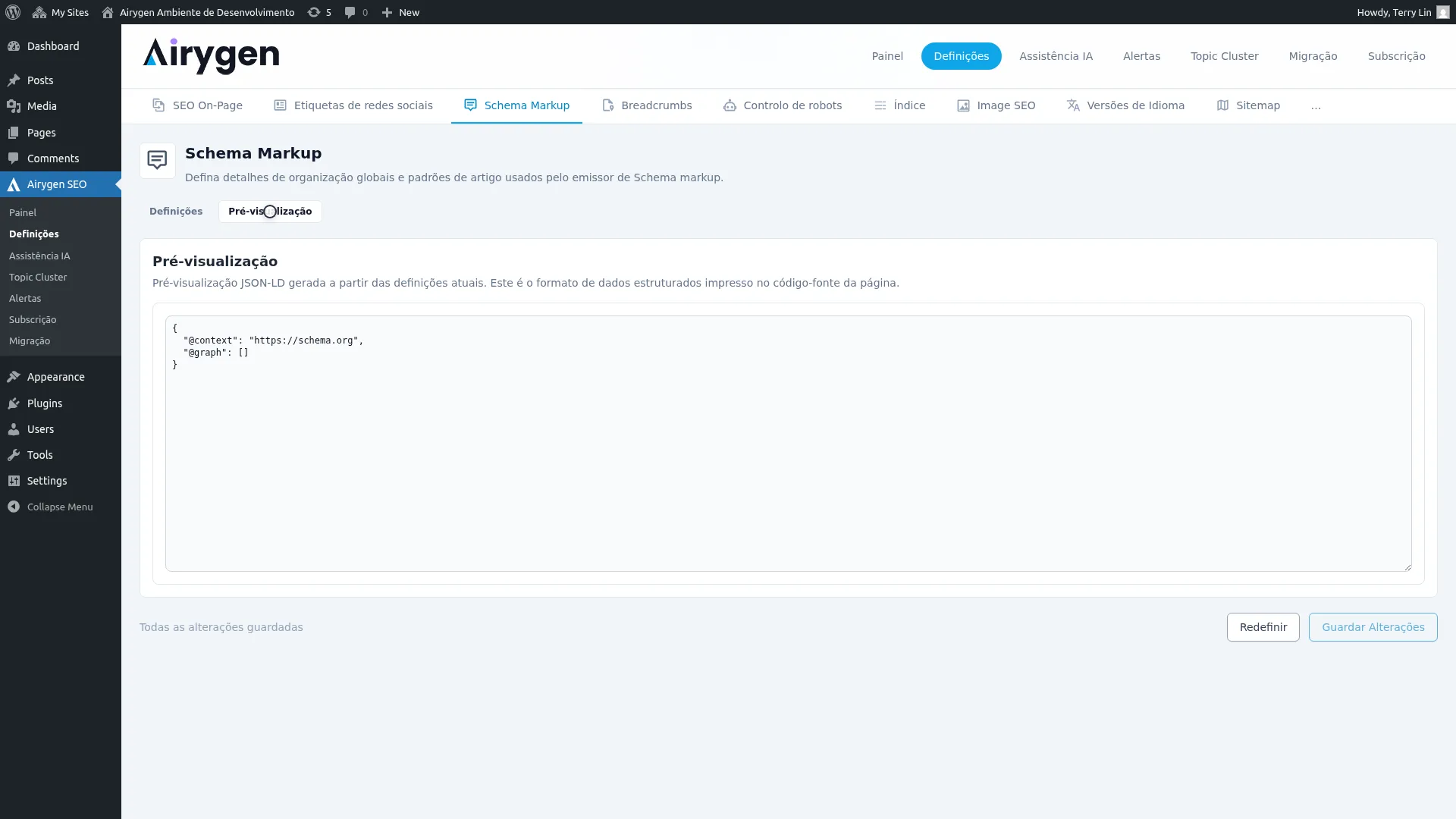Viewport: 1456px width, 819px height.
Task: Open the comments bubble icon in the admin bar
Action: click(x=350, y=12)
